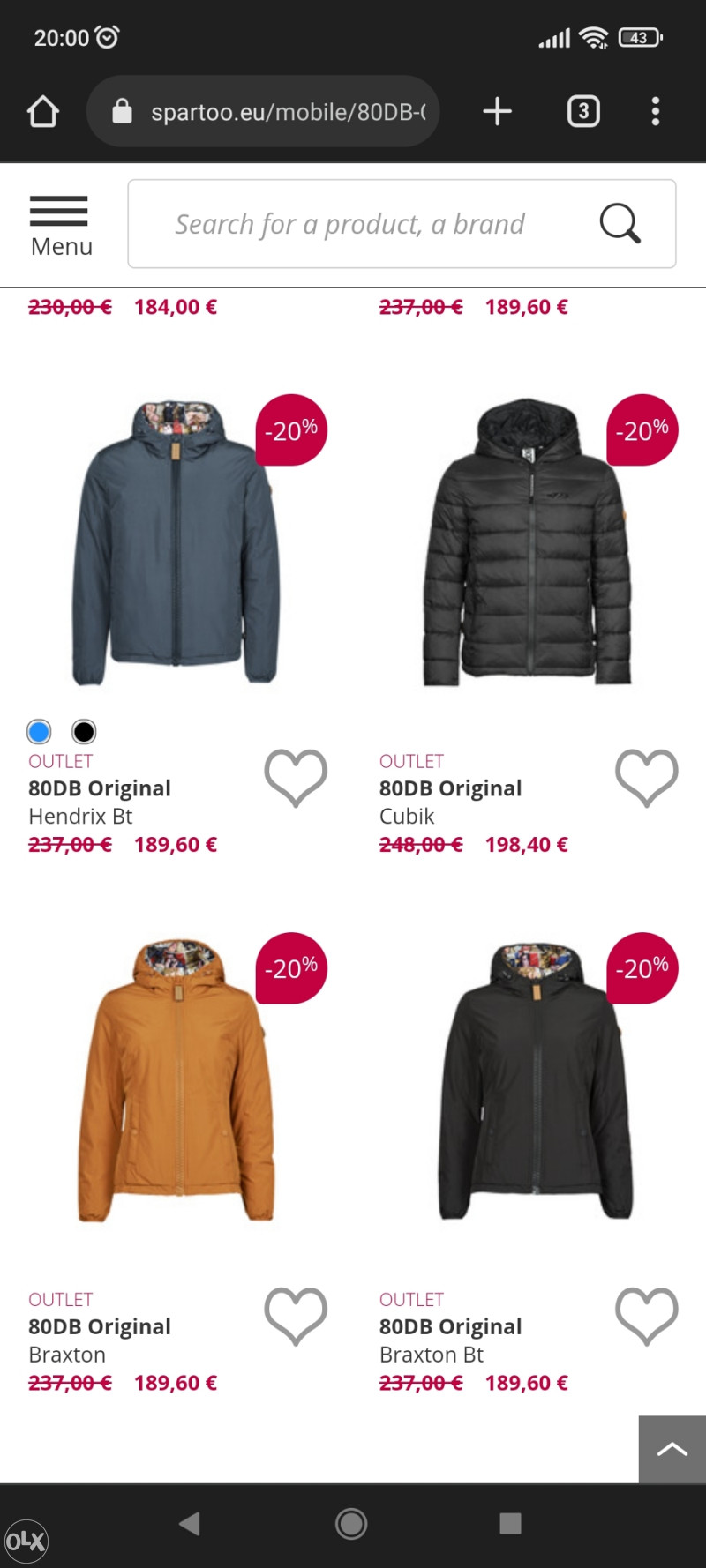This screenshot has width=706, height=1568.
Task: Open the tab switcher showing 3
Action: (583, 111)
